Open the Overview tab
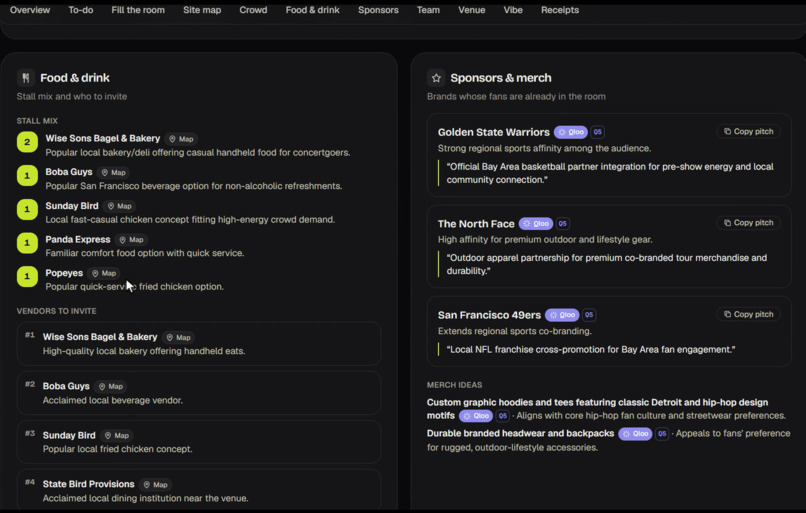This screenshot has height=513, width=806. (x=30, y=10)
